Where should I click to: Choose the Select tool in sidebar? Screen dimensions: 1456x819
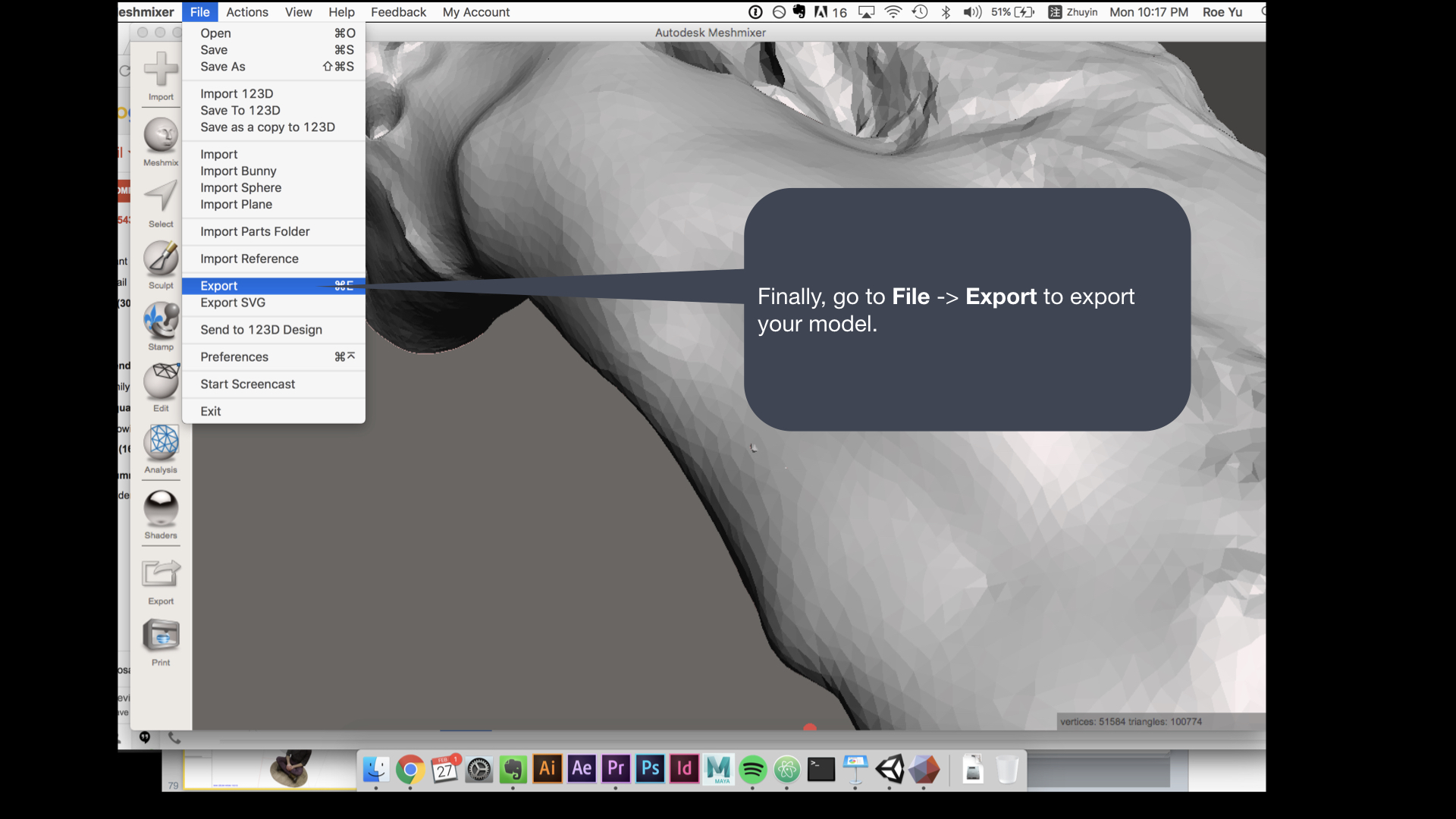point(161,197)
